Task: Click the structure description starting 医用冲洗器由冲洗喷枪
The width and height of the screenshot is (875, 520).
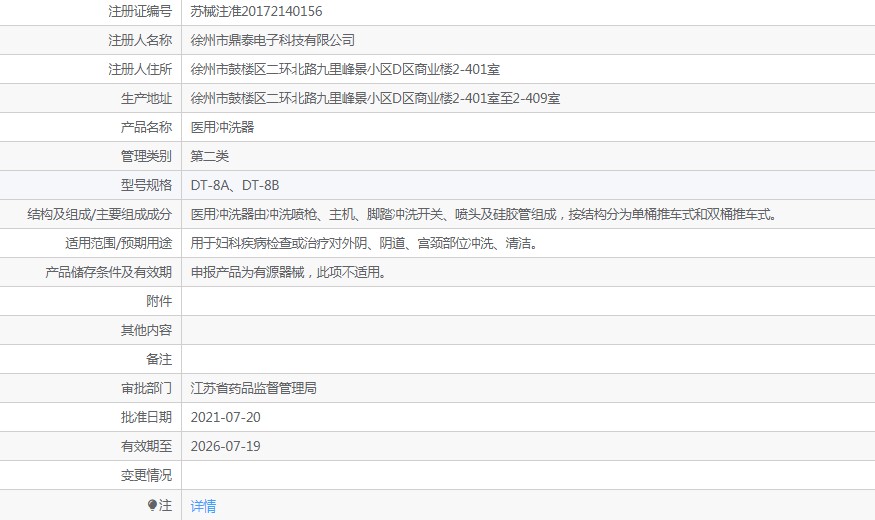Action: [x=484, y=214]
